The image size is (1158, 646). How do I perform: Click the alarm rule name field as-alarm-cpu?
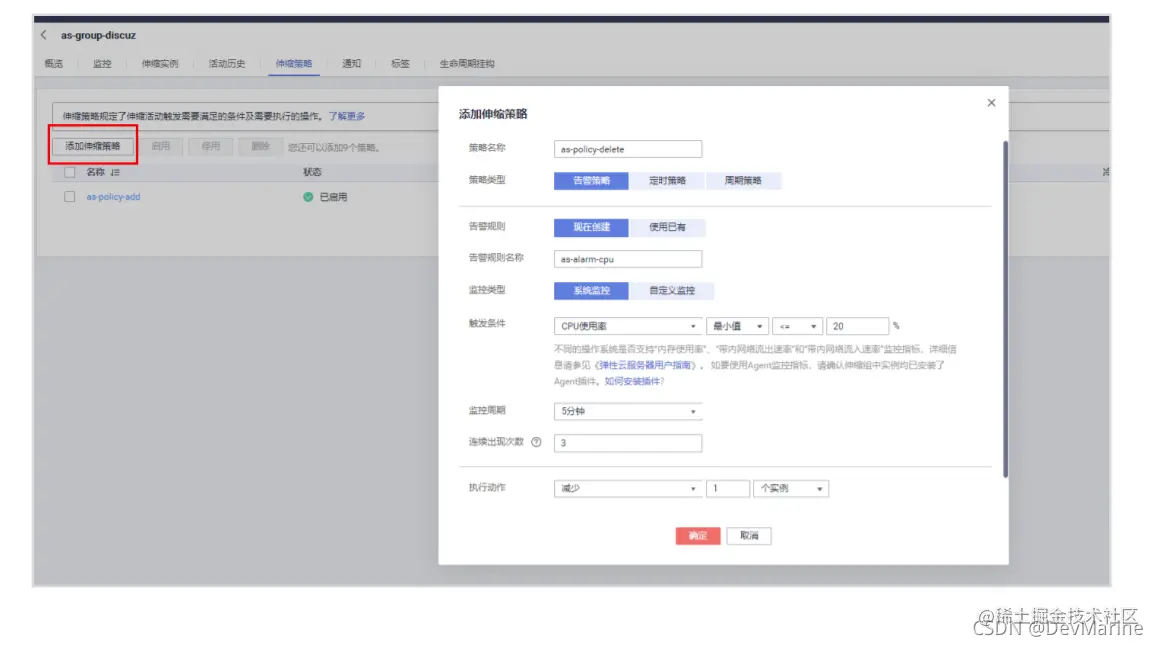(x=628, y=259)
